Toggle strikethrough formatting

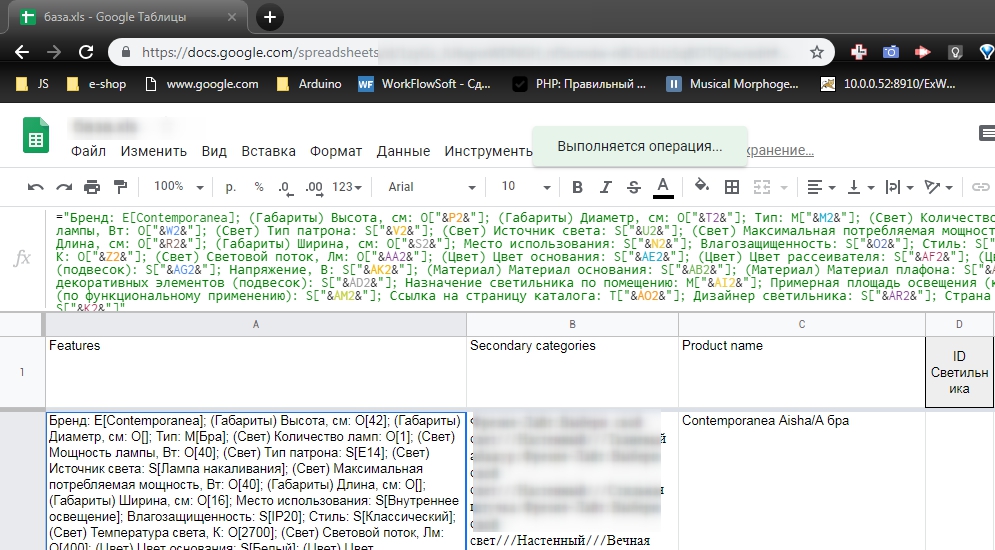click(633, 187)
